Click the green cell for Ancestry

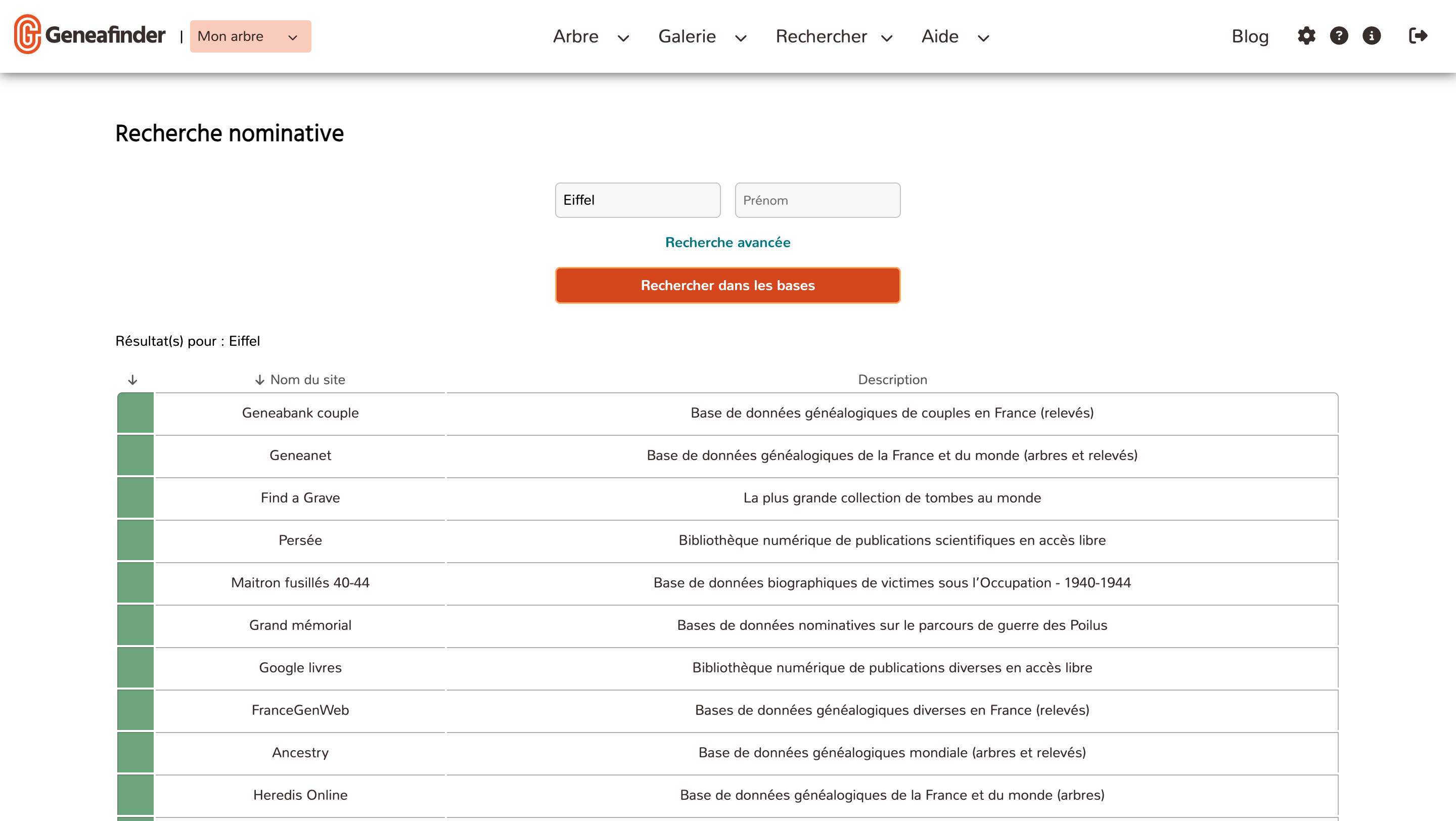pyautogui.click(x=135, y=753)
